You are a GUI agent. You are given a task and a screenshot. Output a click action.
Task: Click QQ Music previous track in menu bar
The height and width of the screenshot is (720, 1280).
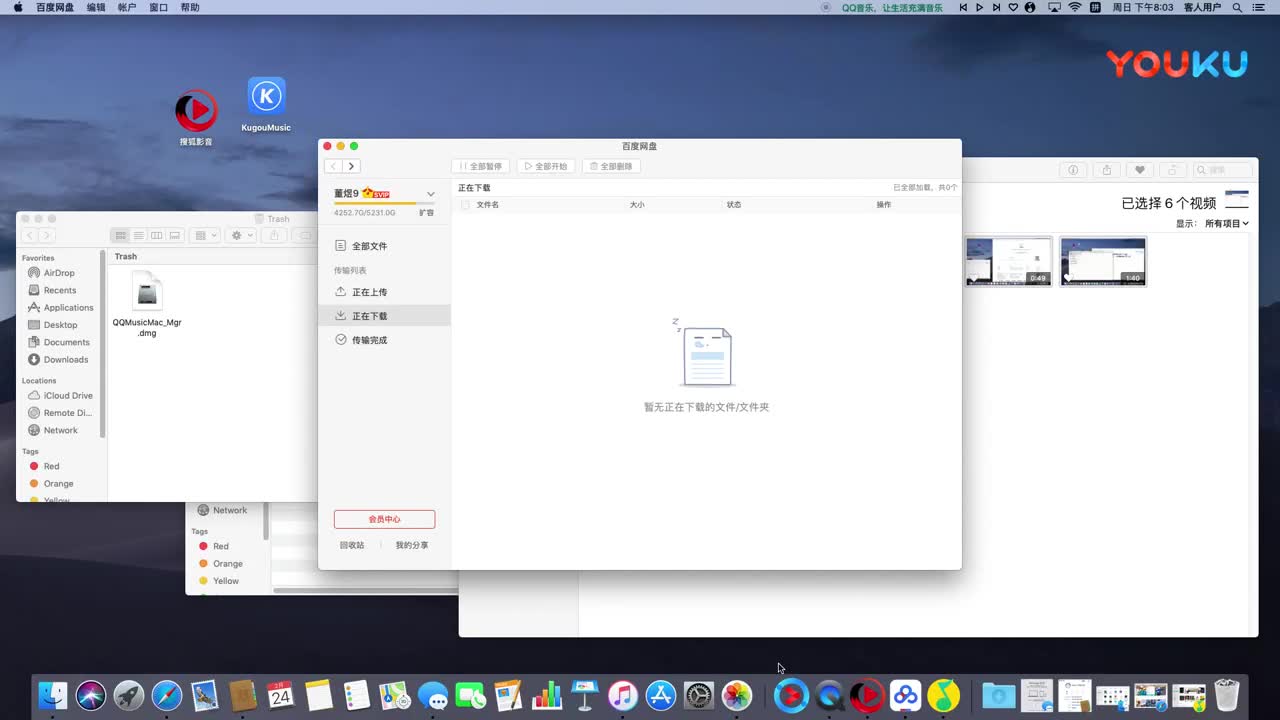pos(963,7)
